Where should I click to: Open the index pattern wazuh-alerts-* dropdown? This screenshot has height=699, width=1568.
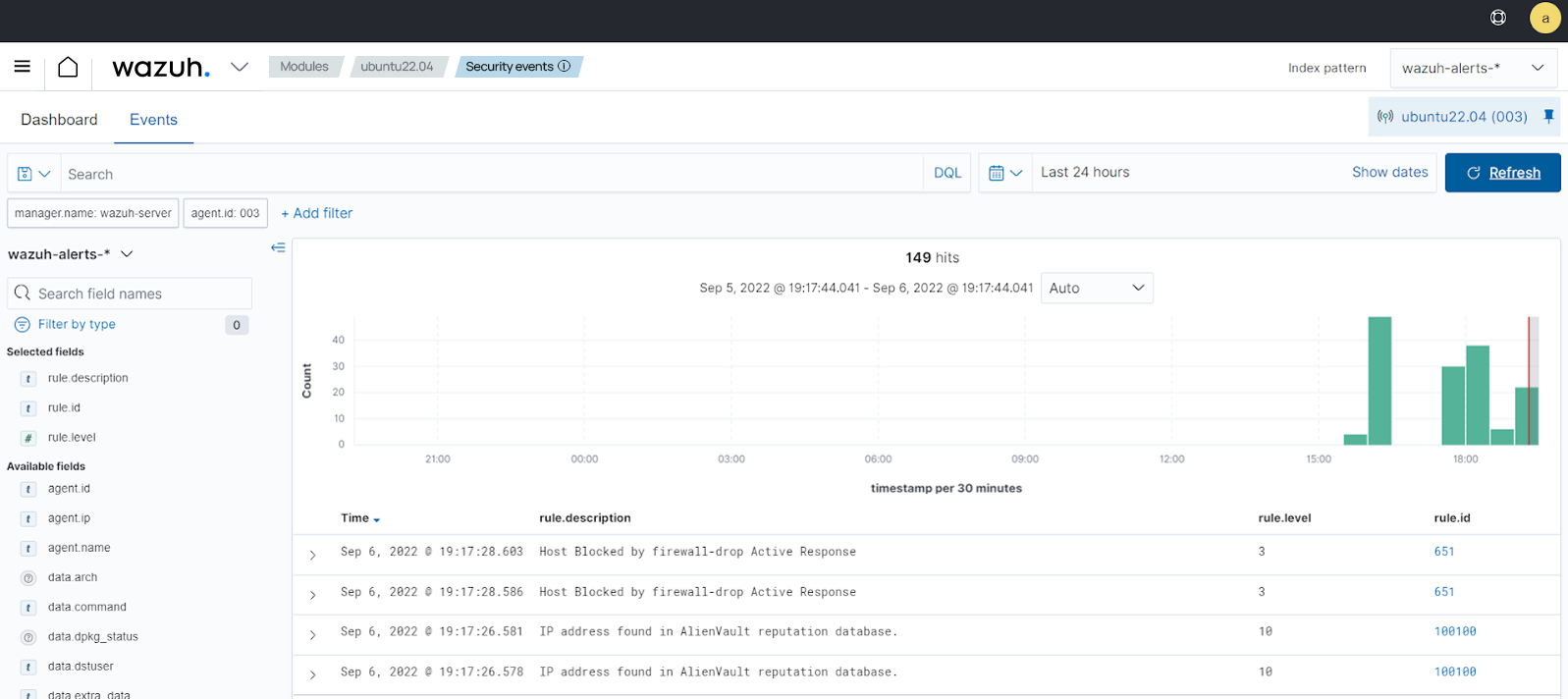[x=1474, y=68]
